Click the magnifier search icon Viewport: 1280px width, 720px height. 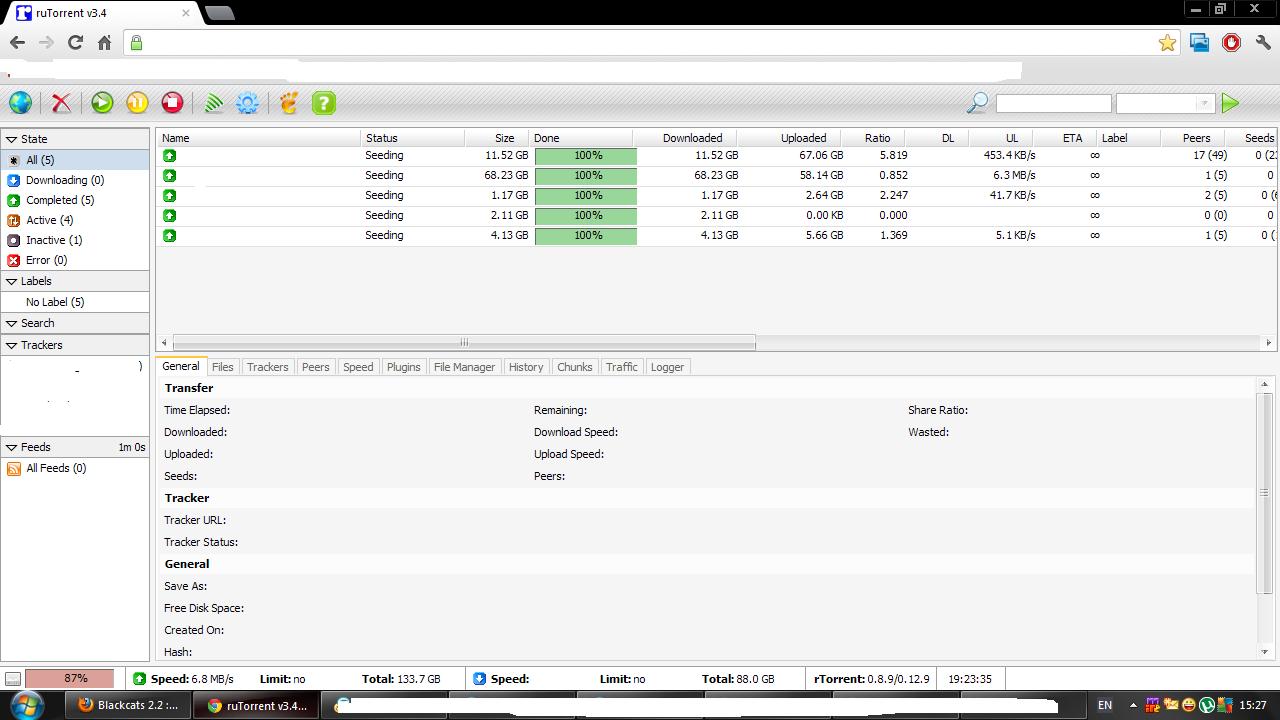coord(977,102)
